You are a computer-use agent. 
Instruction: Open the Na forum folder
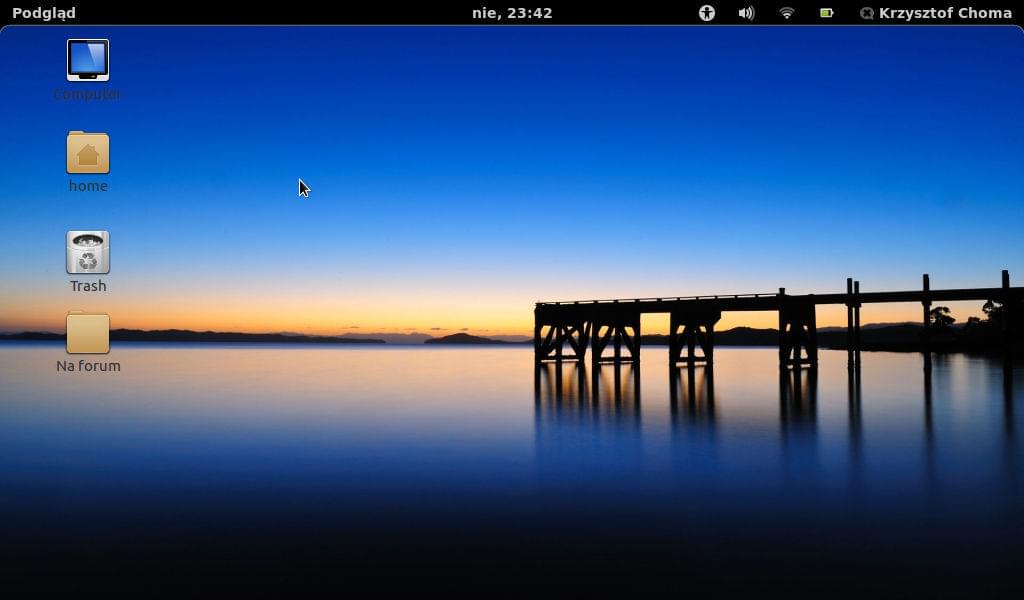tap(88, 332)
